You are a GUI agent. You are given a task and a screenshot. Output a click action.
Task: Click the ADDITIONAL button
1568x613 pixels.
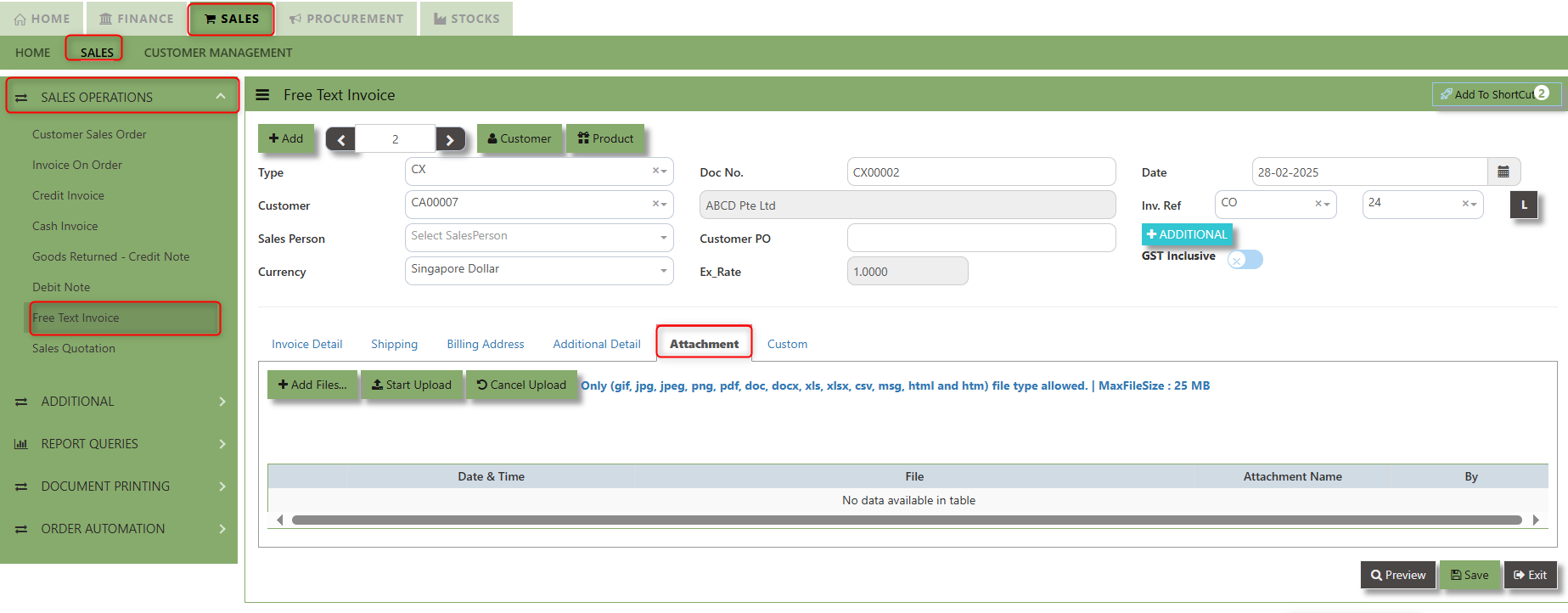pos(1186,234)
